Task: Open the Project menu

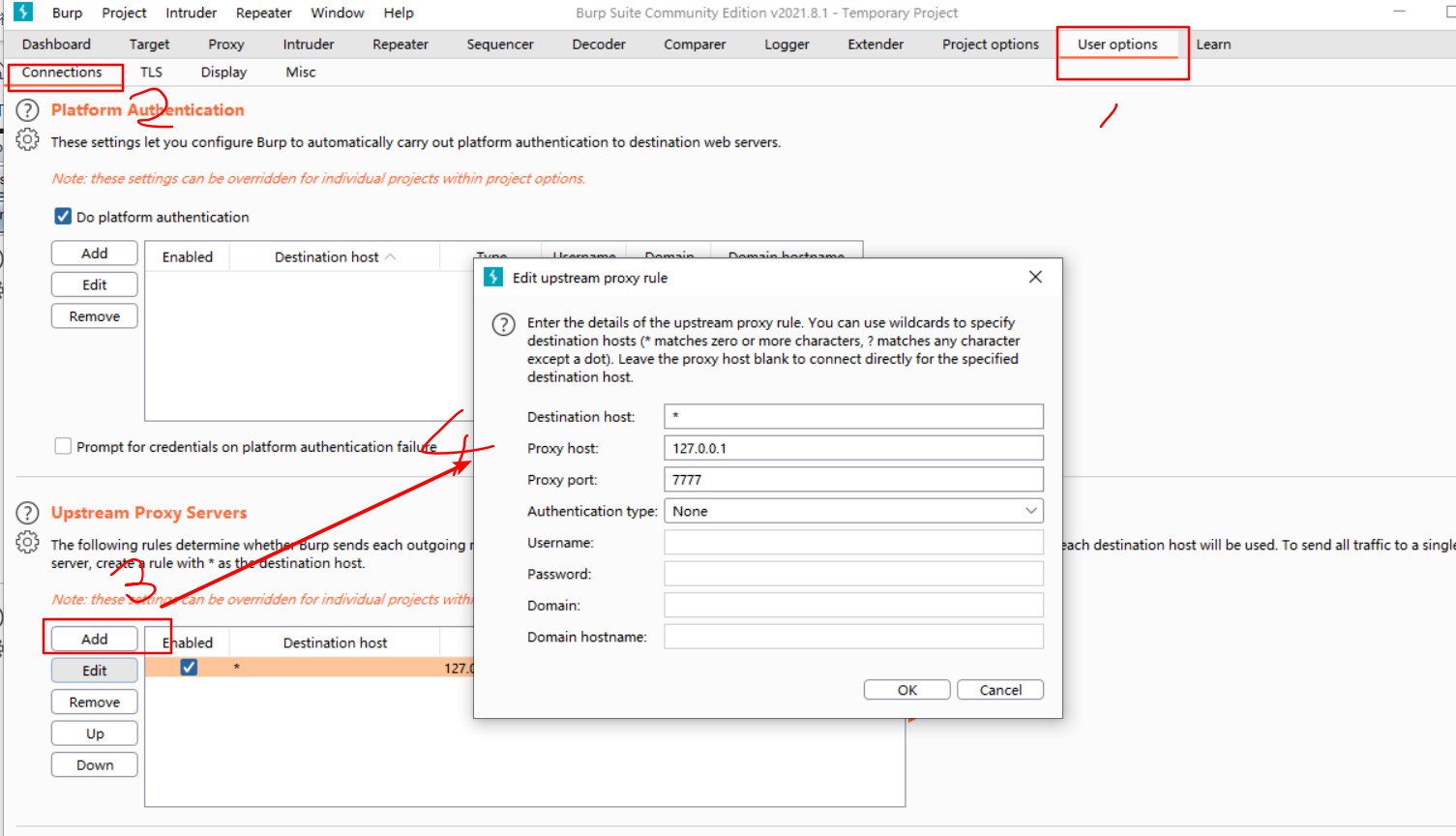Action: 124,13
